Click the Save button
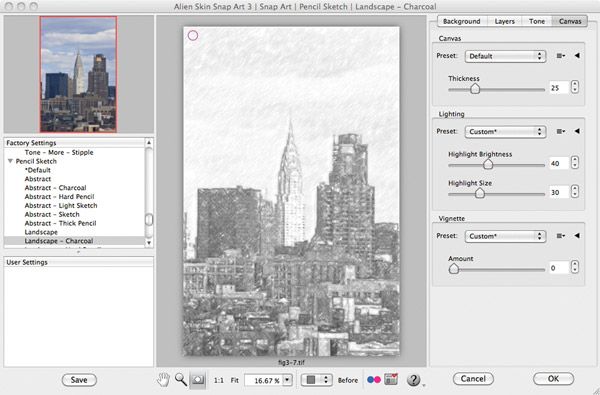600x395 pixels. (79, 380)
